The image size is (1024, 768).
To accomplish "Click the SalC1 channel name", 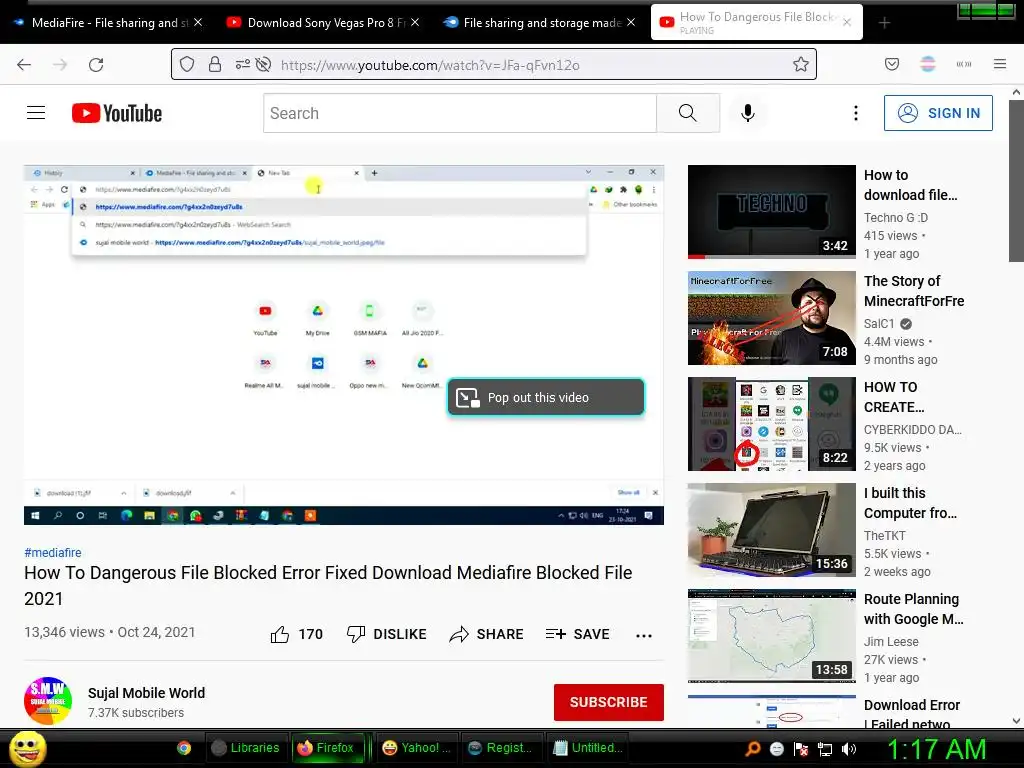I will point(879,323).
